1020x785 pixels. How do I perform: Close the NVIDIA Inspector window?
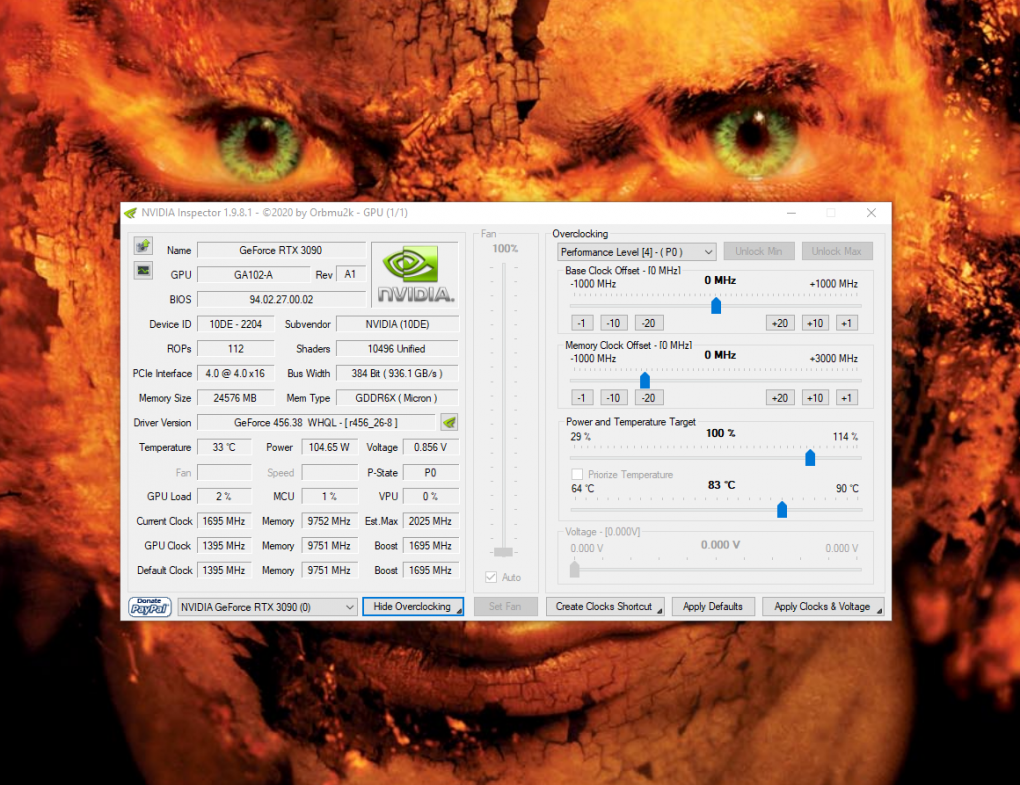point(871,213)
